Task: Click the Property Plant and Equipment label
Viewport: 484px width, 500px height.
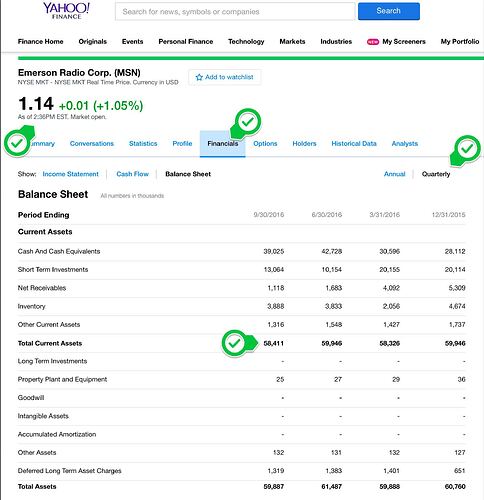Action: point(62,379)
